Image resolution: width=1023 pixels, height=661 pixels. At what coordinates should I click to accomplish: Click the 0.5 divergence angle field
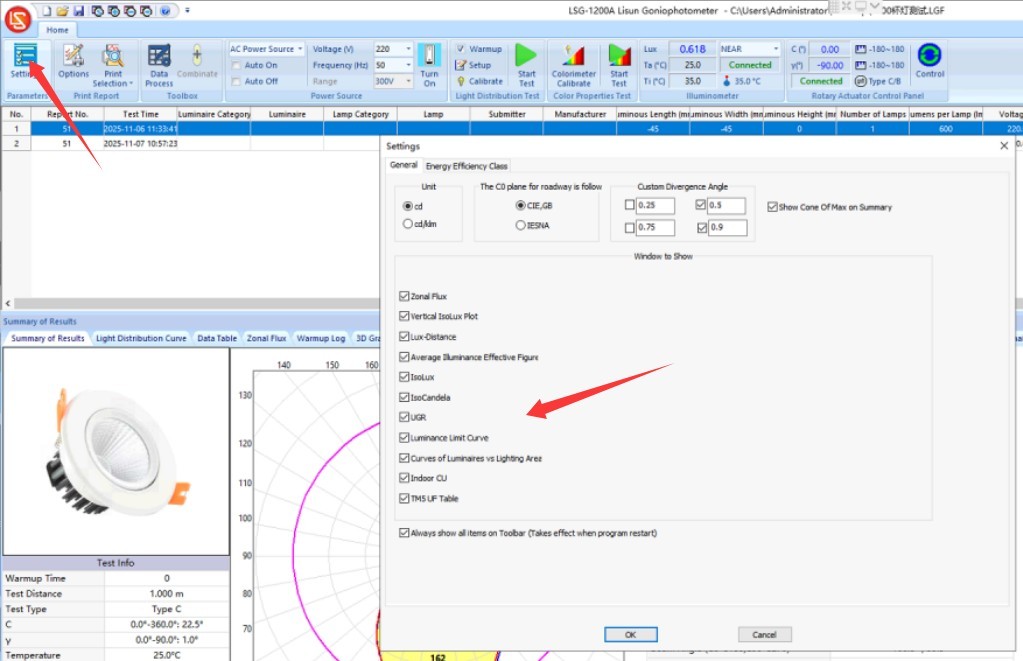(x=726, y=206)
